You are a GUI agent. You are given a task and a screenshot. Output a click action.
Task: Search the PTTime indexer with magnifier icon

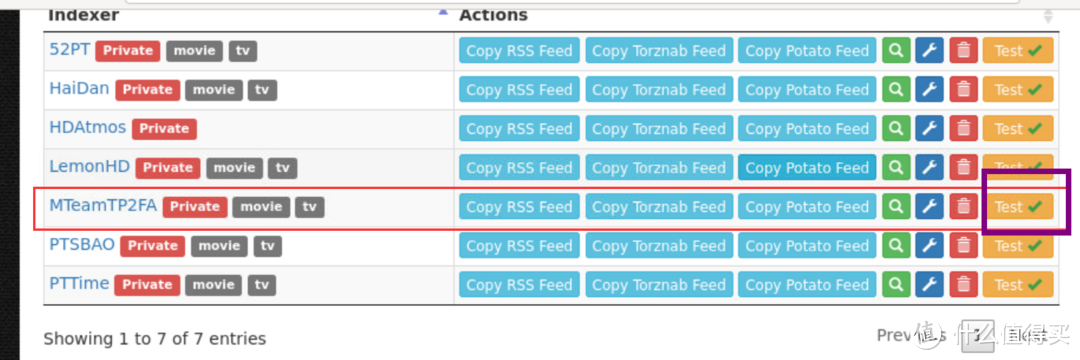coord(896,284)
